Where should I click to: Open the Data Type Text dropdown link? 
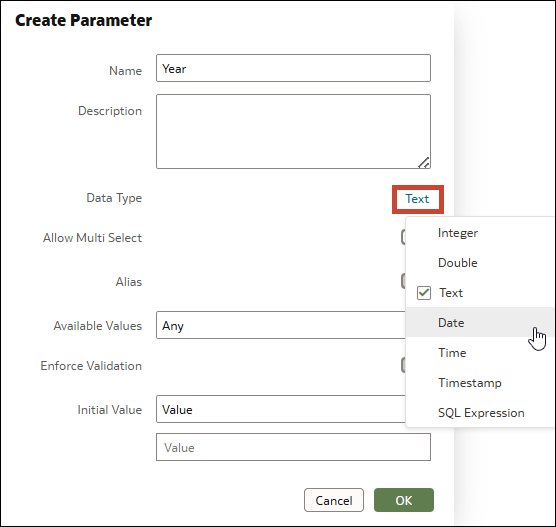pyautogui.click(x=417, y=199)
